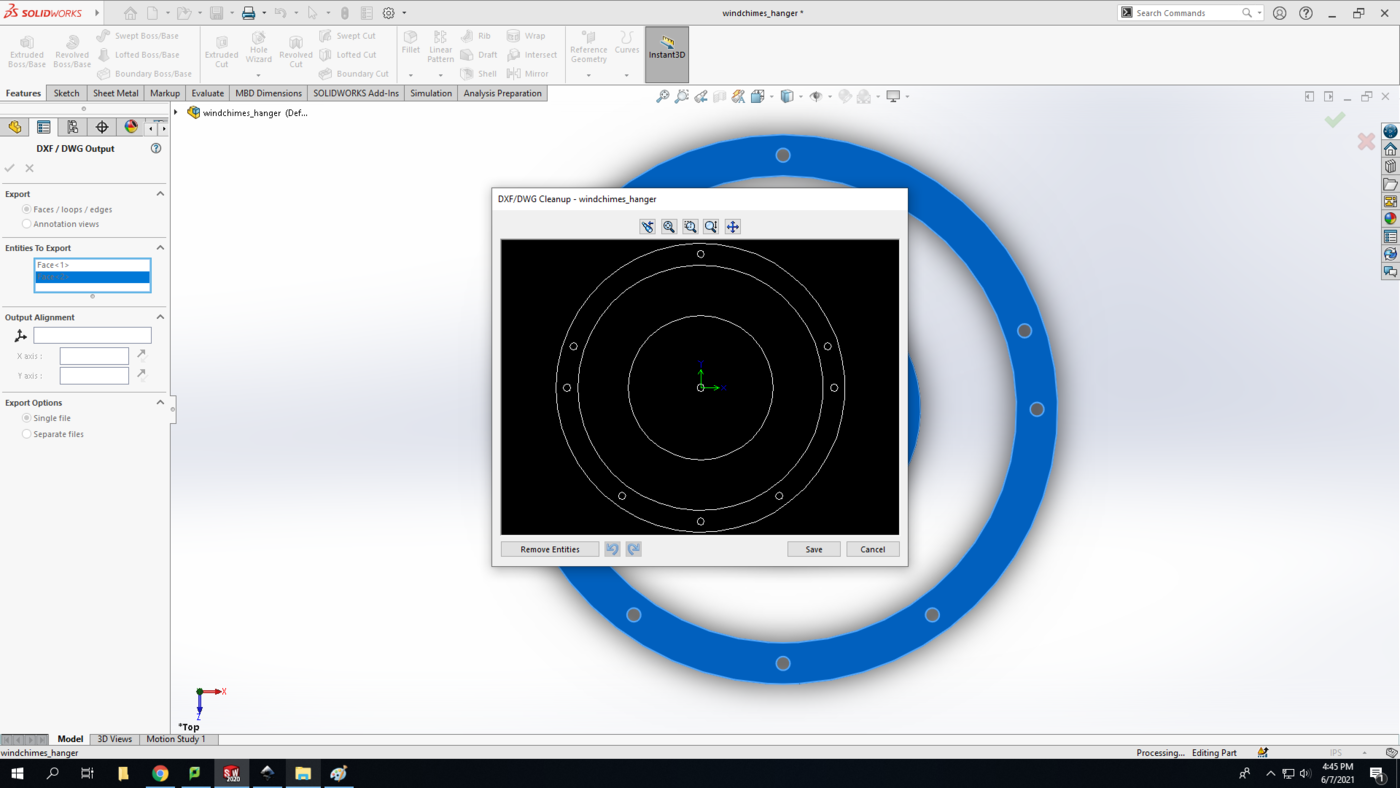Click the user login icon near search
Screen dimensions: 1400x788
(1279, 13)
